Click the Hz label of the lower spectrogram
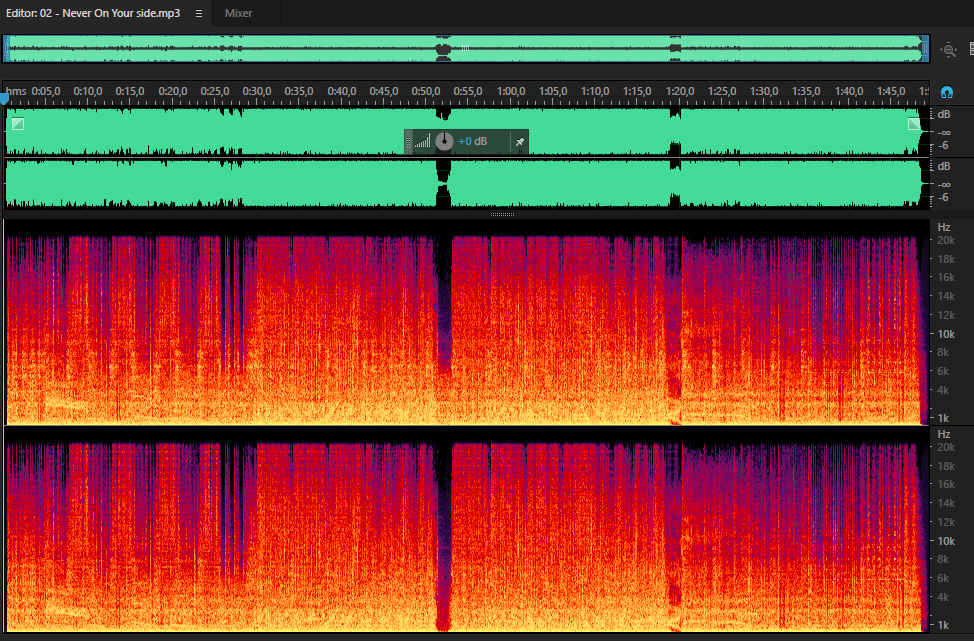Screen dimensions: 974x641 (x=944, y=434)
